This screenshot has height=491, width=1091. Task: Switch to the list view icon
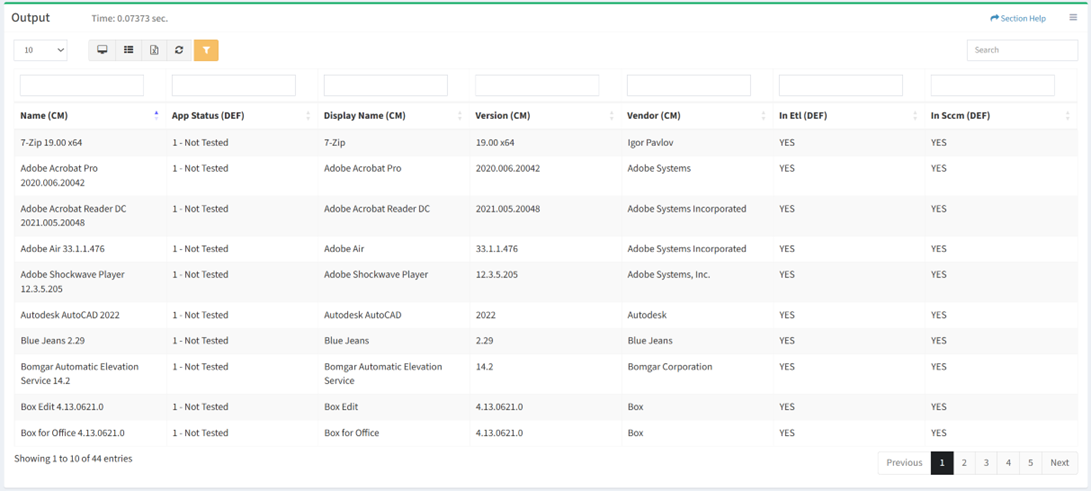128,50
